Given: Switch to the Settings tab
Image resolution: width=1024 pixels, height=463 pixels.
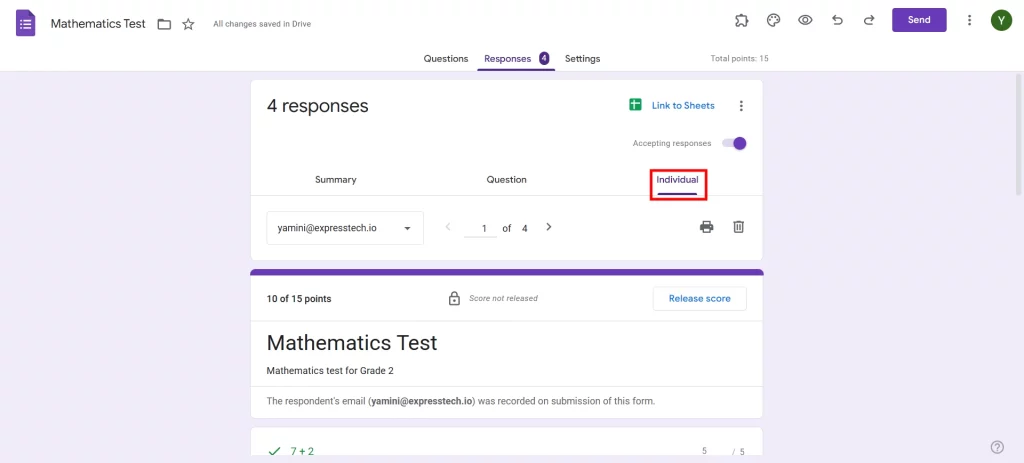Looking at the screenshot, I should coord(583,59).
